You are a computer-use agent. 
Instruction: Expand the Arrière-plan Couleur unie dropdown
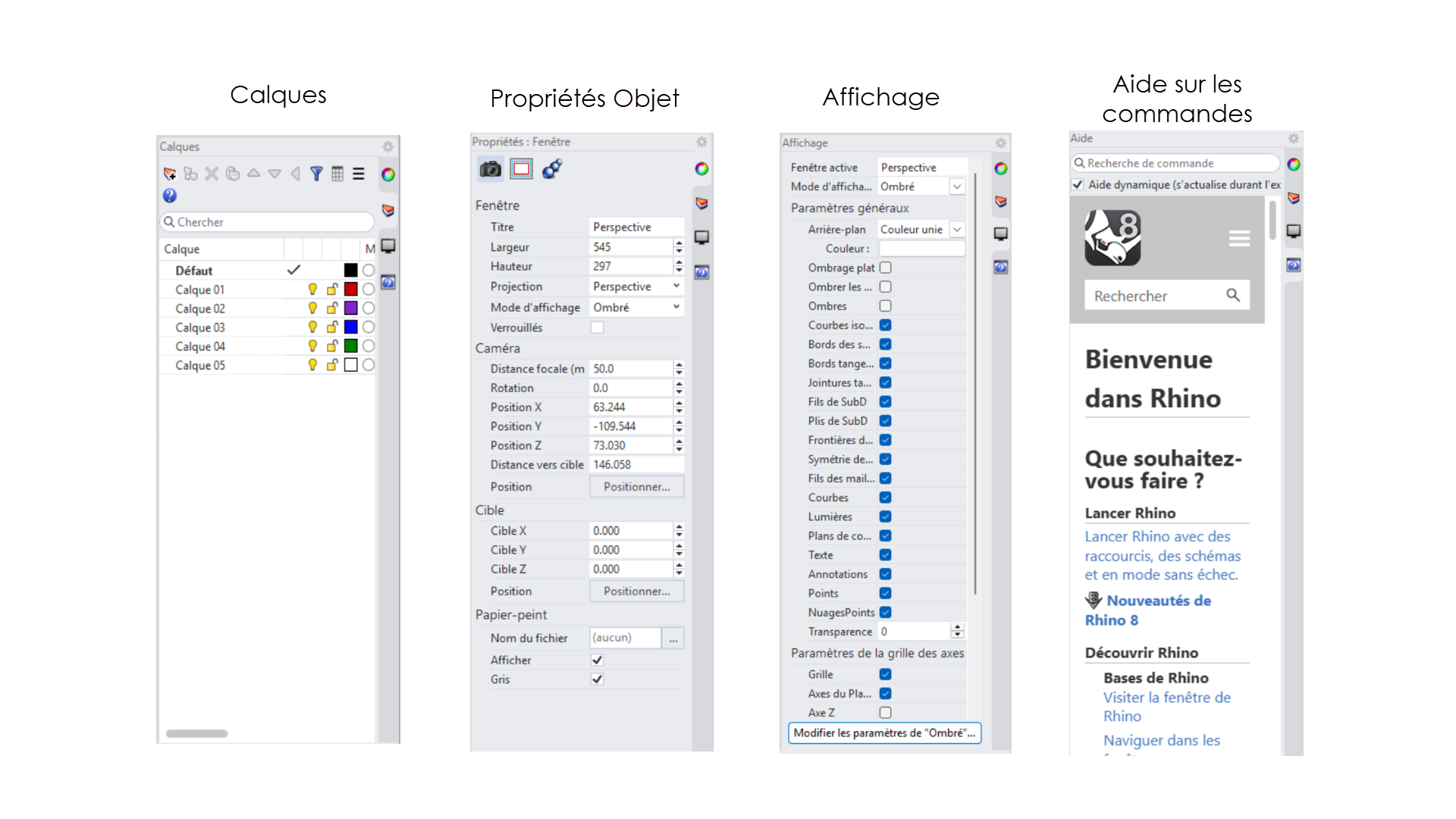pyautogui.click(x=957, y=229)
